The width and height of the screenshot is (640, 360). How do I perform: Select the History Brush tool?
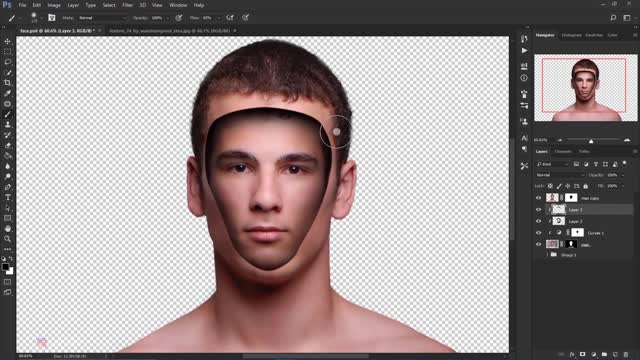(x=7, y=135)
